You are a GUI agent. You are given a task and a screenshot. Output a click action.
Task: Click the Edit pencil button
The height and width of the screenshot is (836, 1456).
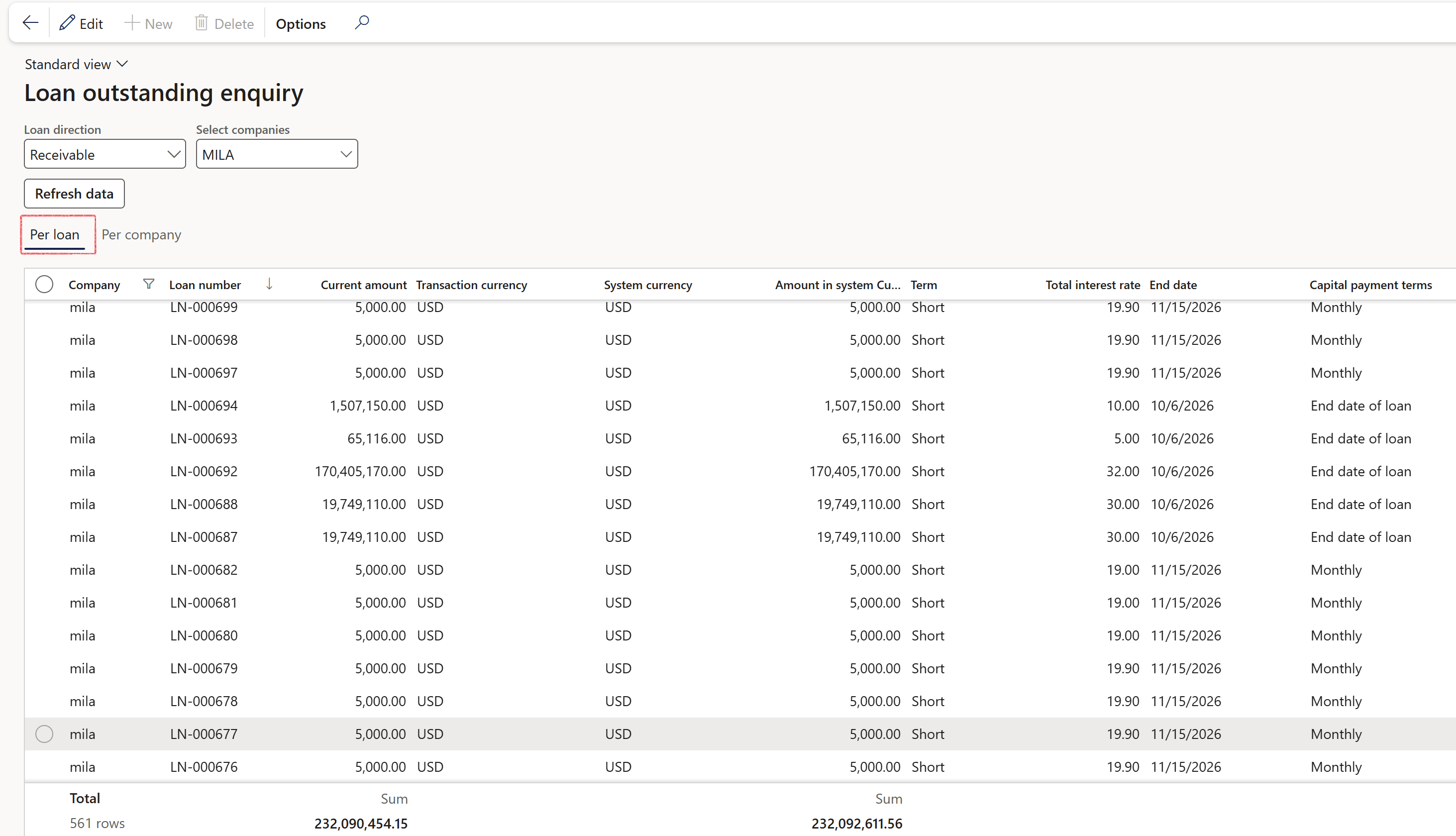[81, 23]
